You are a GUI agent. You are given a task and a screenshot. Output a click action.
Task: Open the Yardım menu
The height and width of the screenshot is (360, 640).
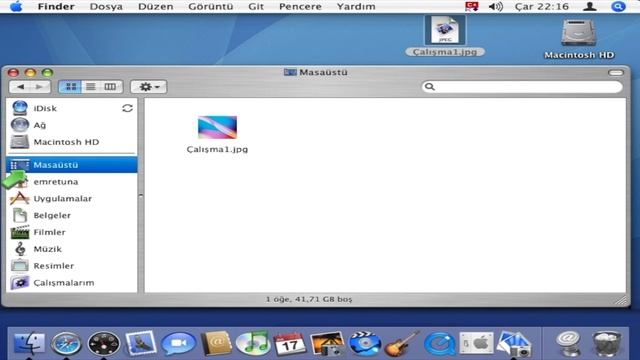pos(356,7)
